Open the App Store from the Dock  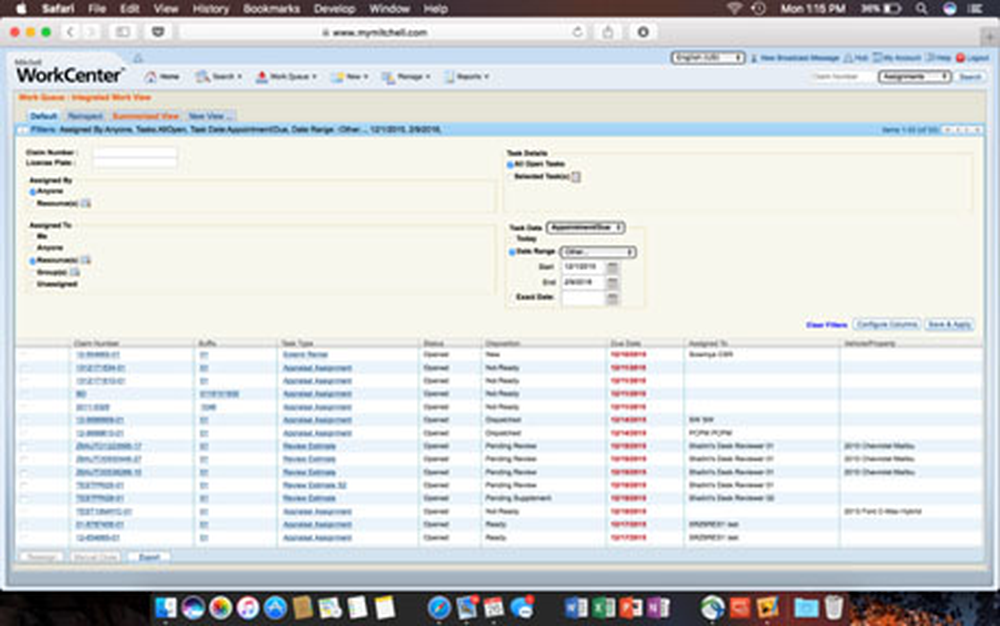pos(275,608)
